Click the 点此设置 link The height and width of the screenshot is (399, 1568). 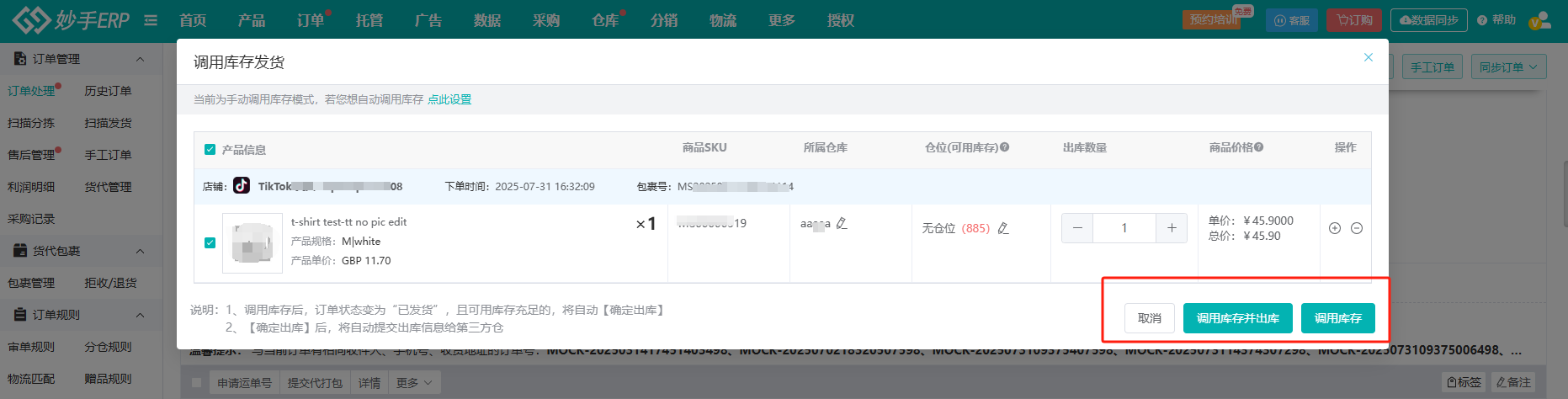click(x=449, y=99)
